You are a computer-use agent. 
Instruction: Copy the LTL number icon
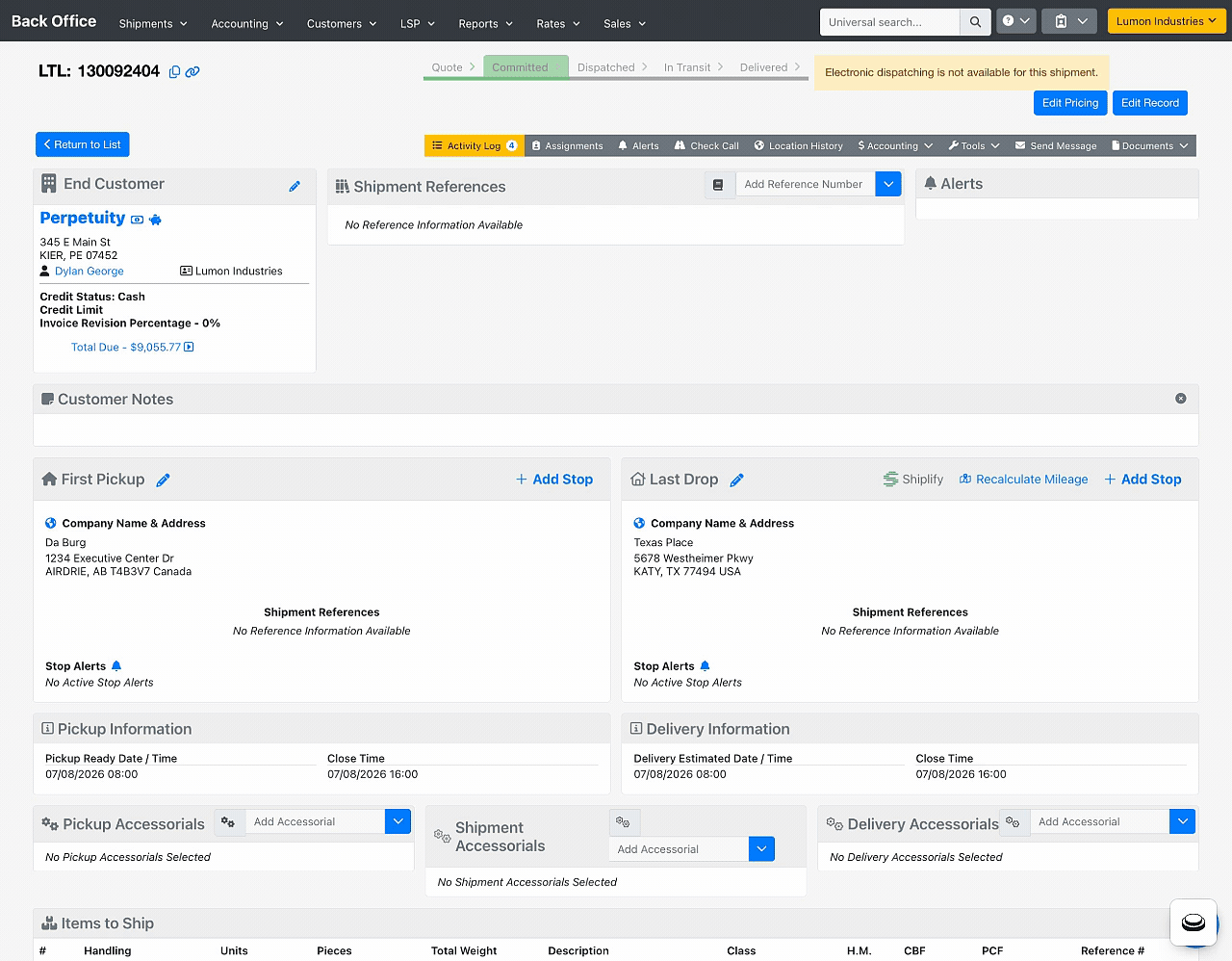point(174,72)
